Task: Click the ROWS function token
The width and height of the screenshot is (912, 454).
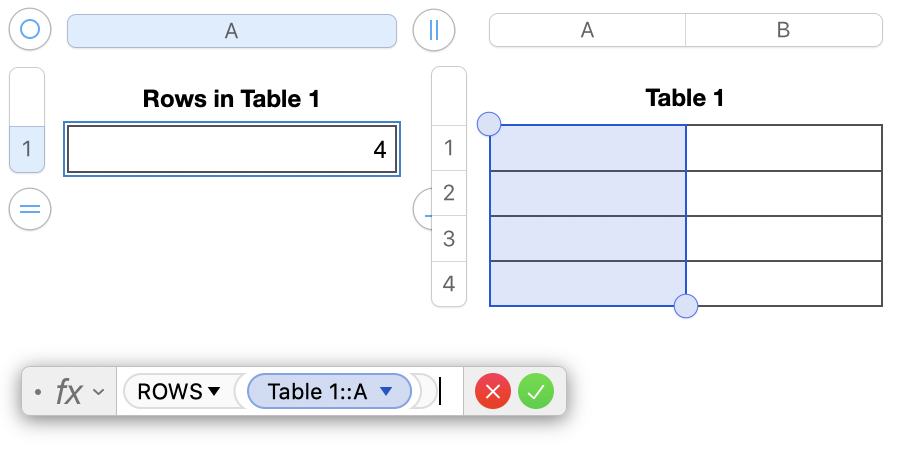Action: pos(170,392)
